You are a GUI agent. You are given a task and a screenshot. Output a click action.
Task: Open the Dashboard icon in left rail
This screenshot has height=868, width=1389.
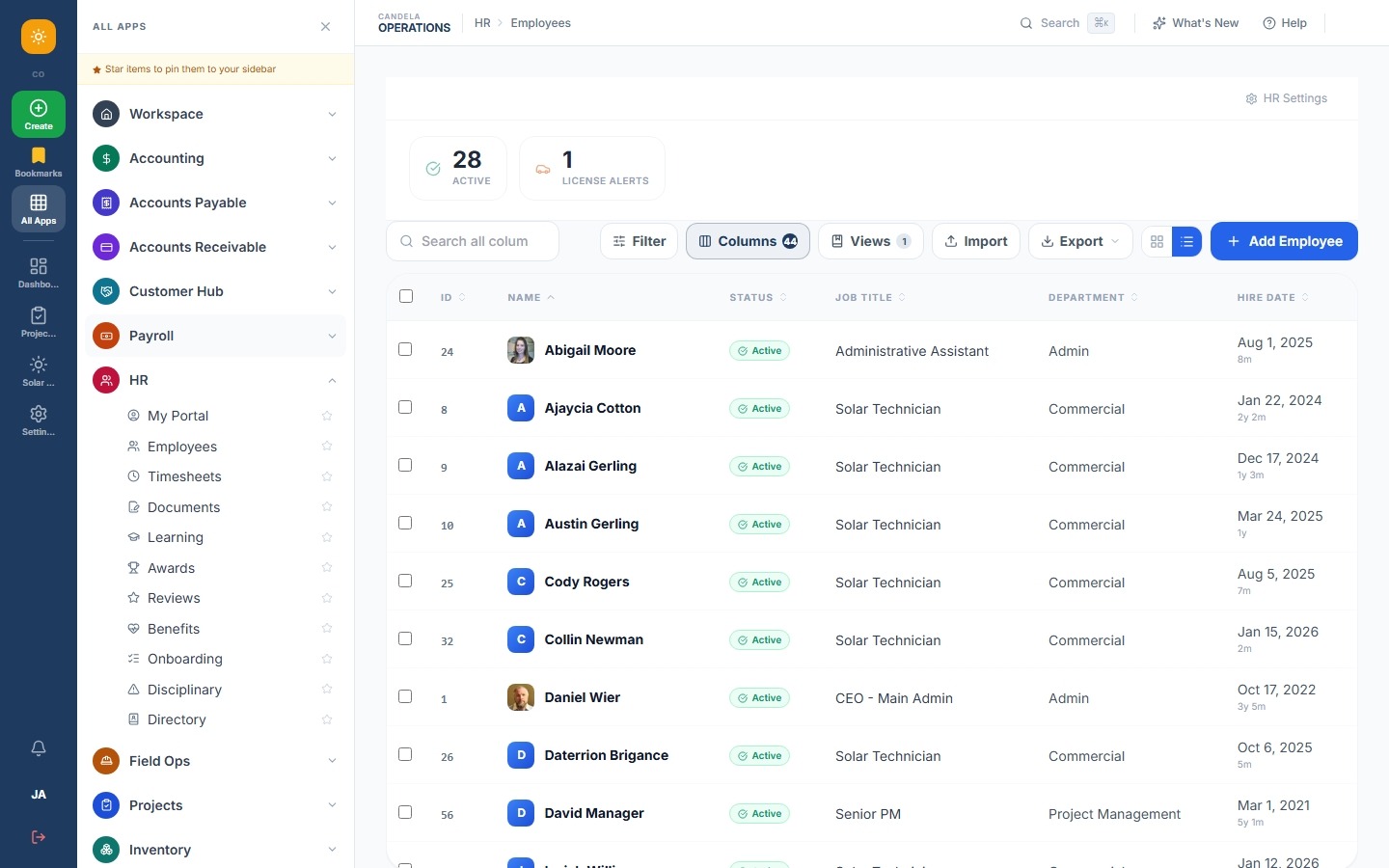point(39,273)
